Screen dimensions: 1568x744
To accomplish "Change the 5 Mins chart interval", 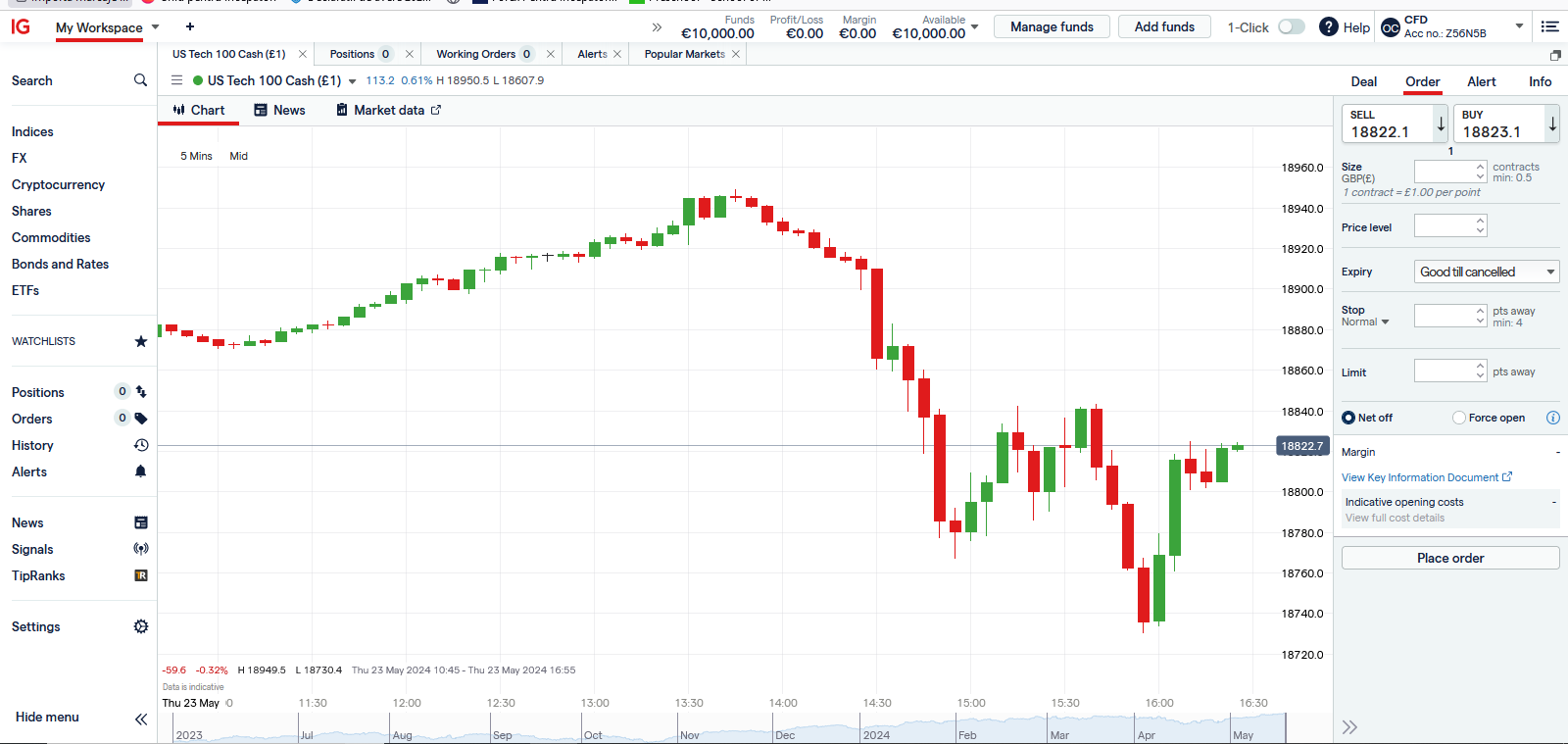I will pos(196,156).
